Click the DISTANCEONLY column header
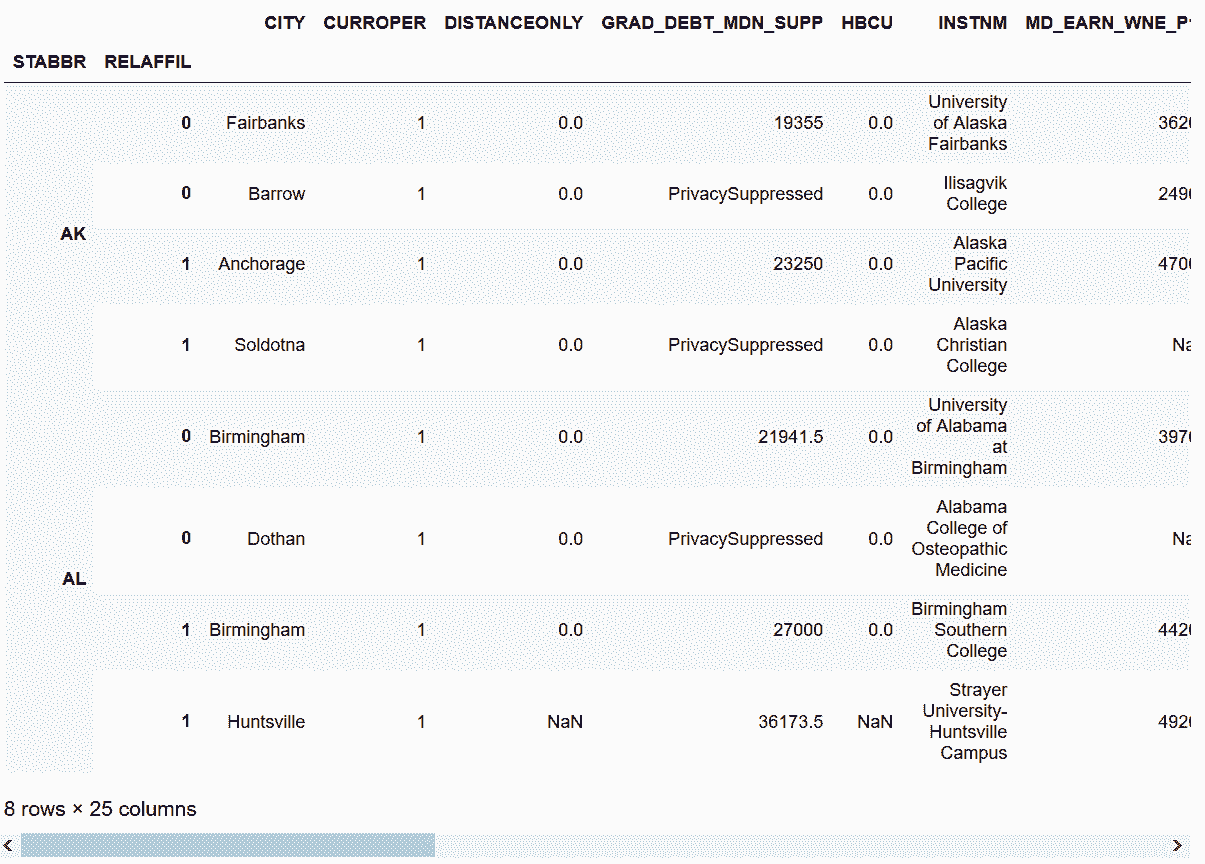The image size is (1205, 864). click(513, 23)
